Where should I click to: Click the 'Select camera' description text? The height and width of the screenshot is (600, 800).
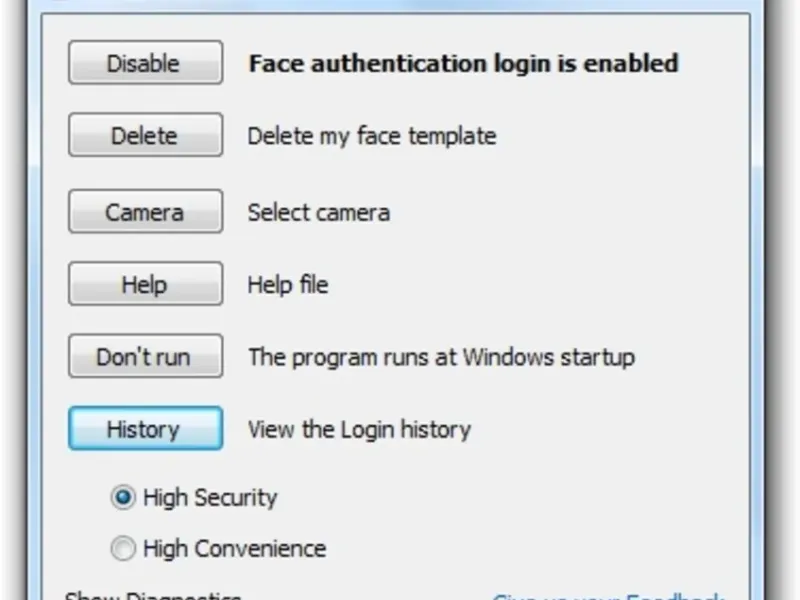[x=318, y=212]
